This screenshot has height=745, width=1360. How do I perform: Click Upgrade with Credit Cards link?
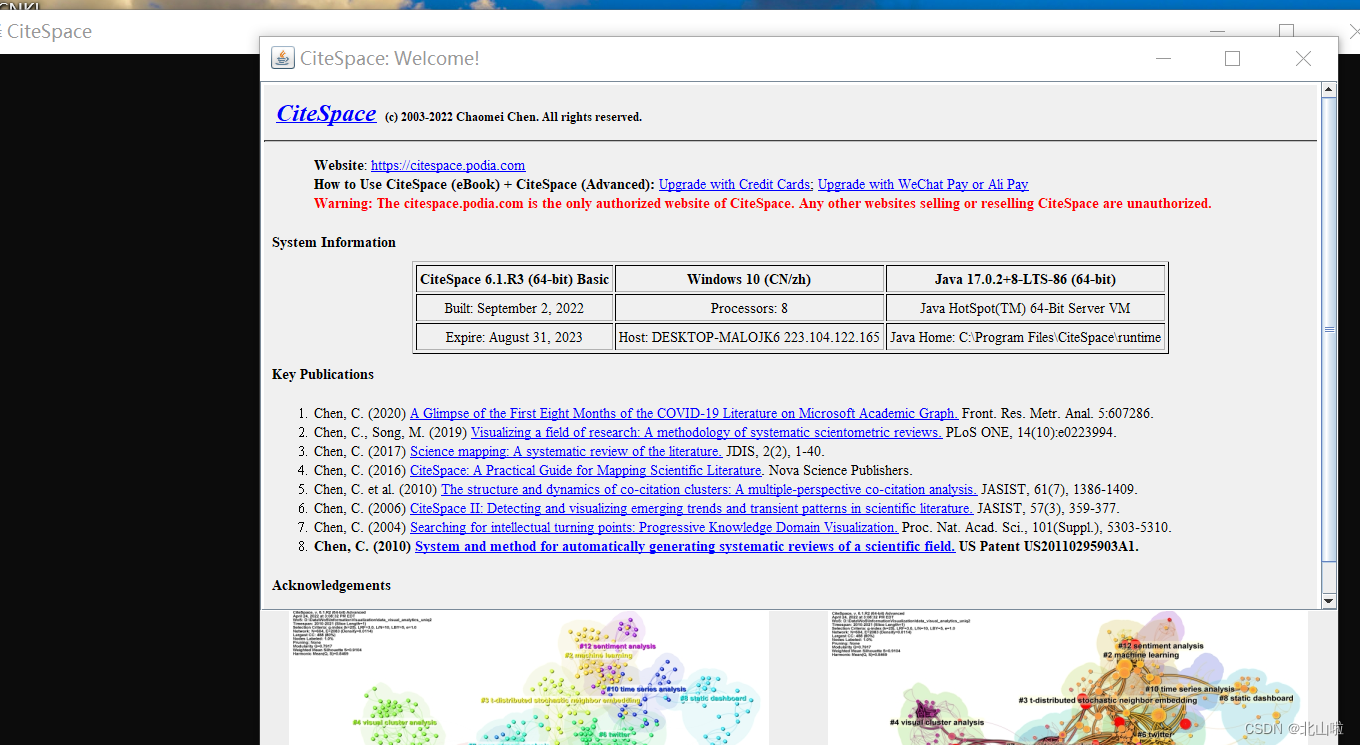[x=735, y=185]
